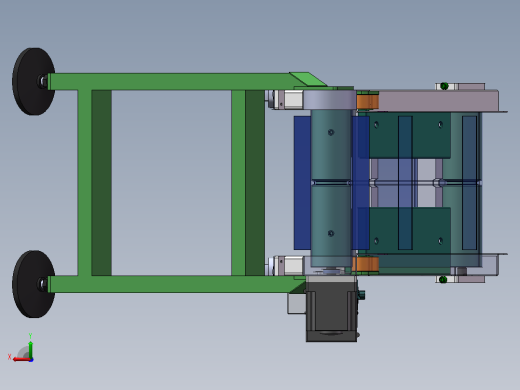520x390 pixels.
Task: Select the upper orange bushing
Action: (367, 102)
